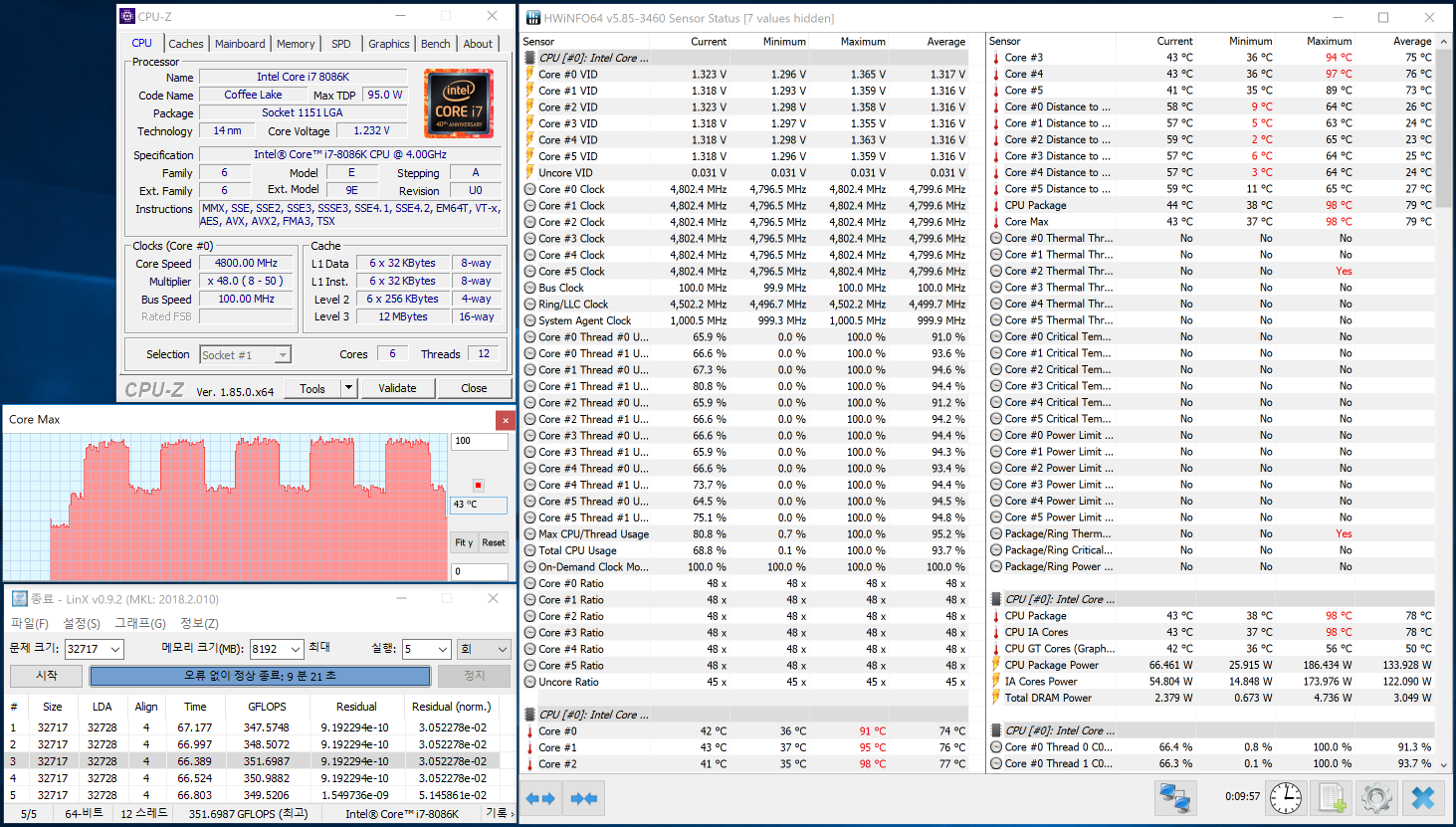Click the Tools button in CPU-Z
The image size is (1456, 827).
312,388
